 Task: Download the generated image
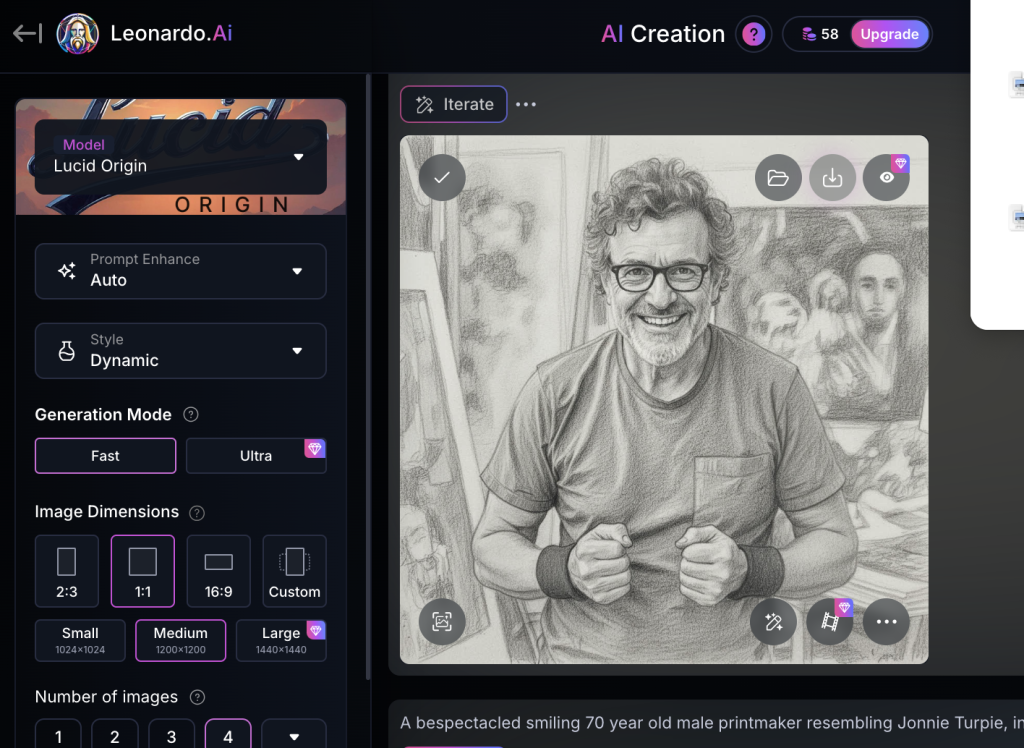pos(832,178)
